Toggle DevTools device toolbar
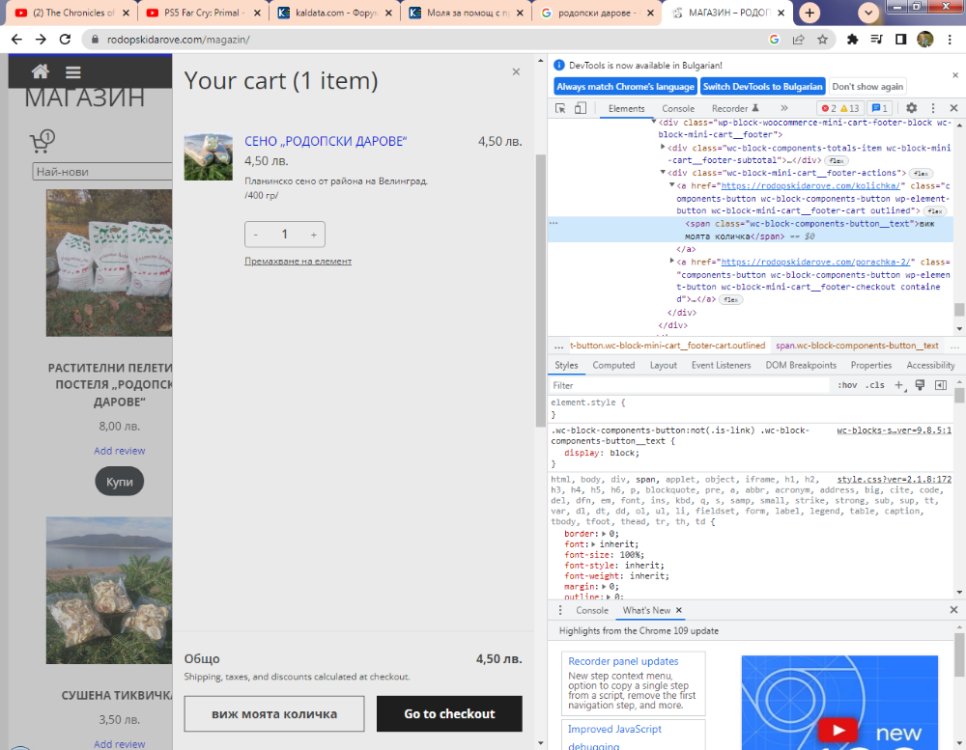 [x=580, y=108]
